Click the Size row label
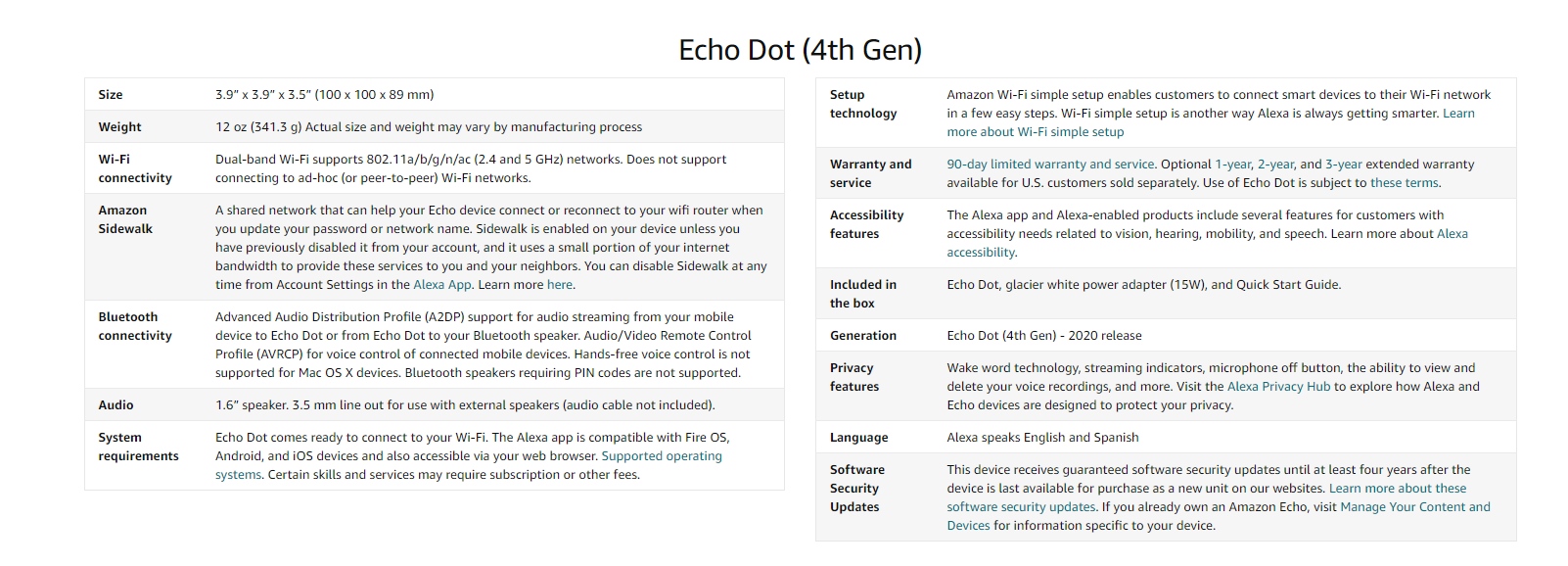This screenshot has width=1568, height=566. pos(111,95)
